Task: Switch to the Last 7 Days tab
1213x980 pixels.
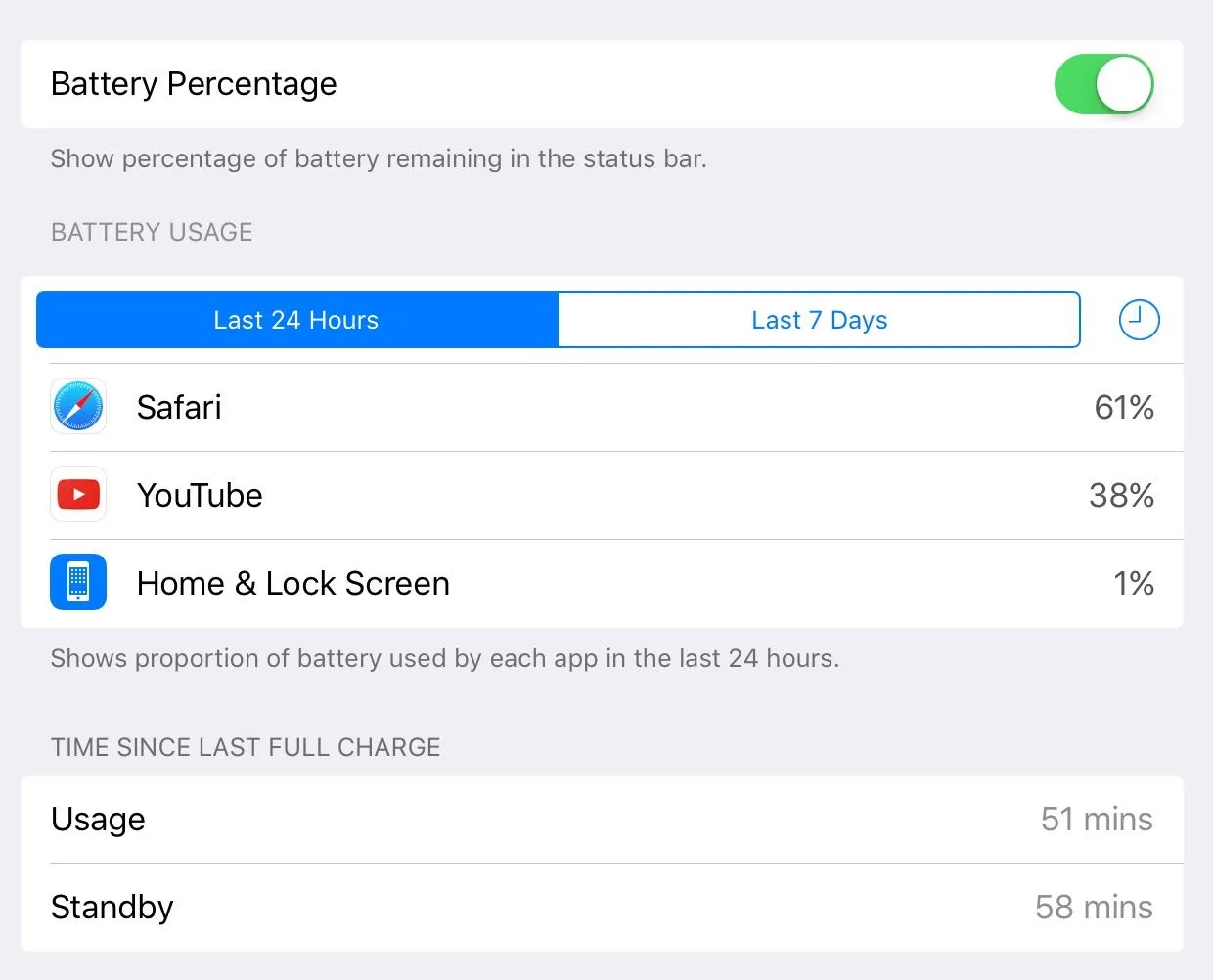Action: (x=819, y=320)
